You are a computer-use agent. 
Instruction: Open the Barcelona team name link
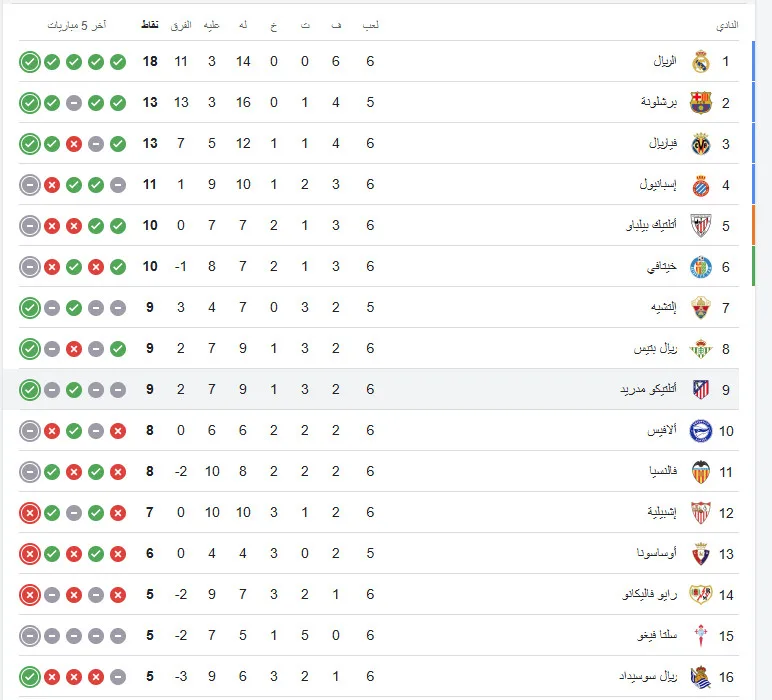tap(659, 102)
